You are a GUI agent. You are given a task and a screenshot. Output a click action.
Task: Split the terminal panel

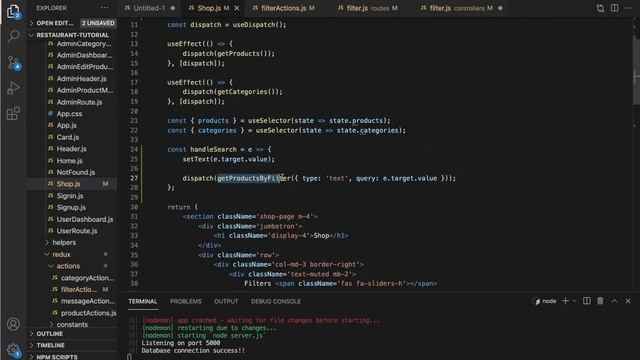pos(587,301)
